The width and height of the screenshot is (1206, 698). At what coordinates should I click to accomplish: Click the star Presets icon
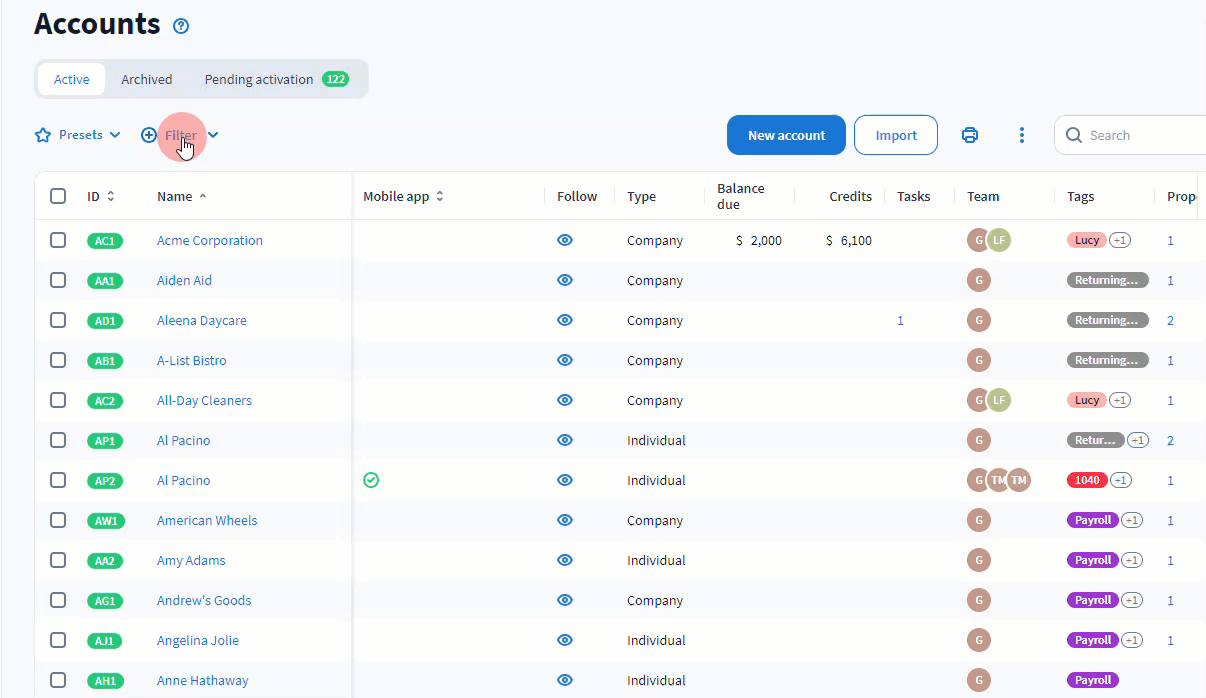pos(43,135)
